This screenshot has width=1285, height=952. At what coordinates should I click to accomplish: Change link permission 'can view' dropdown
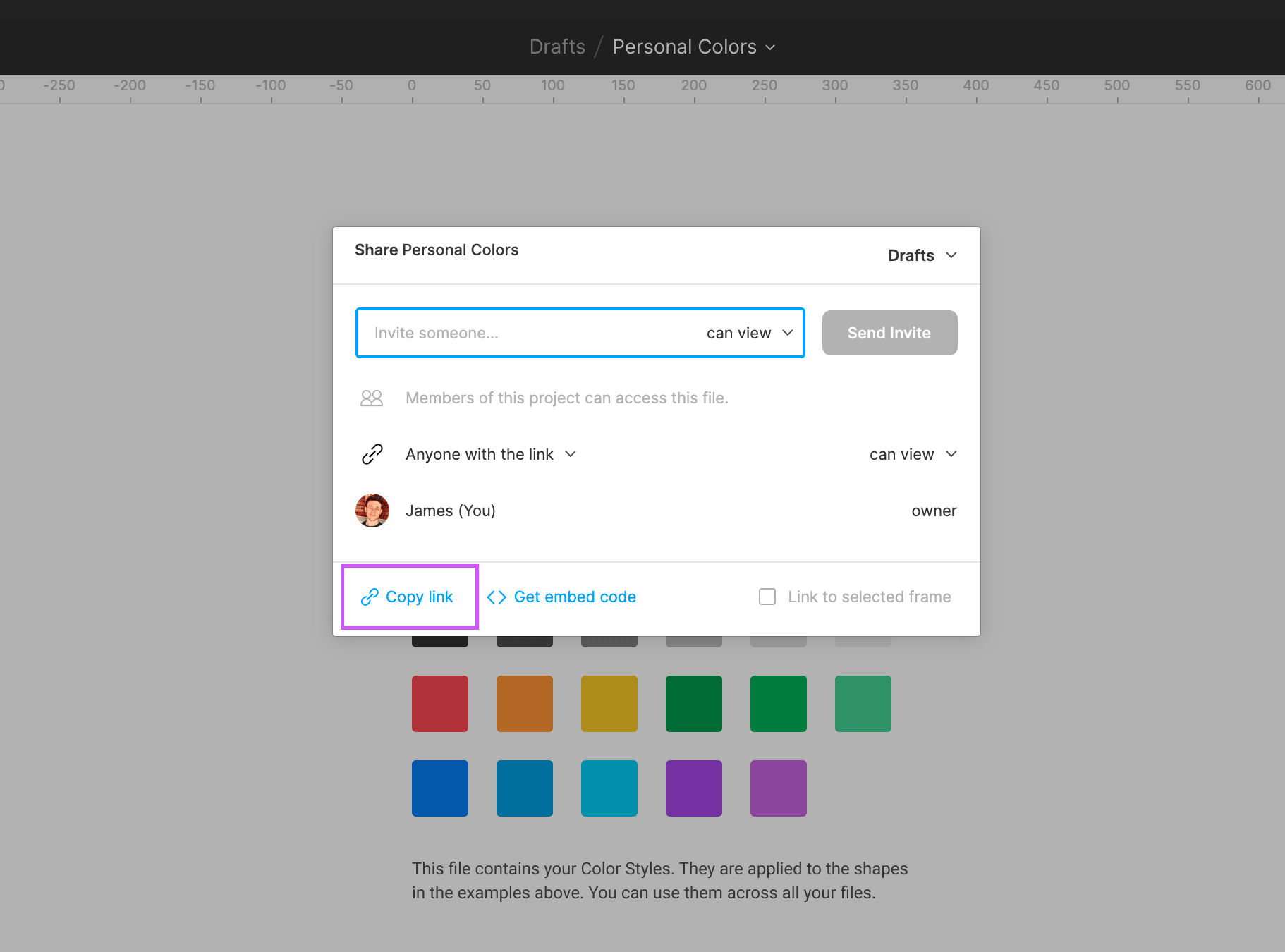(913, 454)
